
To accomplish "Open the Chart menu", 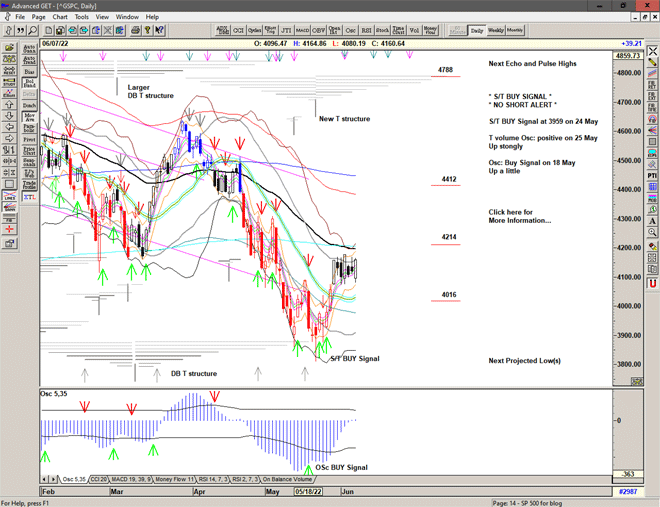I will pos(60,17).
